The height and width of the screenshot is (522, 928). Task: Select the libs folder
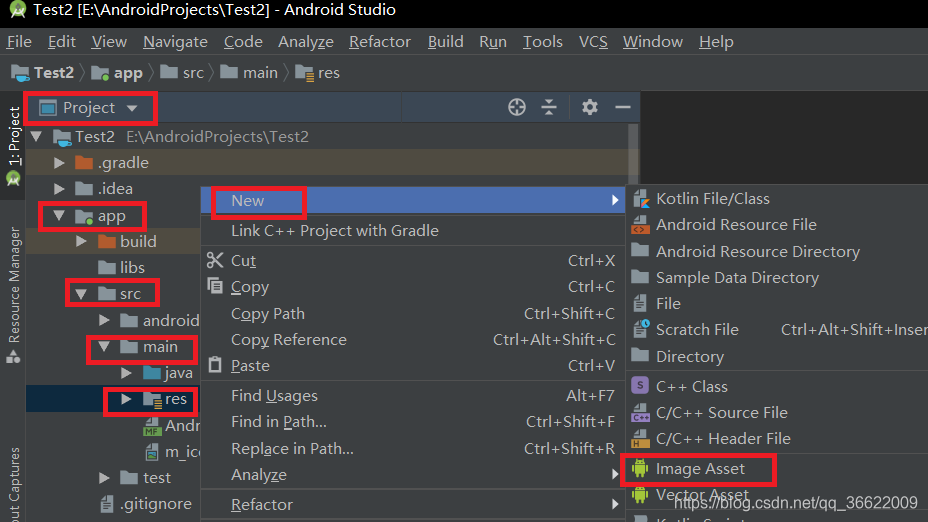click(121, 268)
